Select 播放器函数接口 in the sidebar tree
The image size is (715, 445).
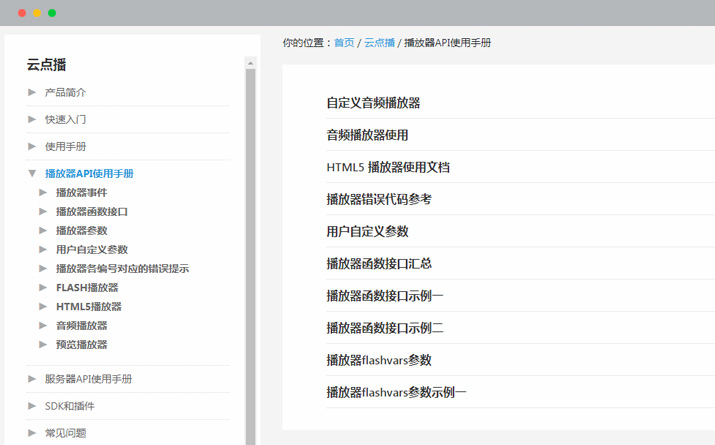(x=91, y=212)
